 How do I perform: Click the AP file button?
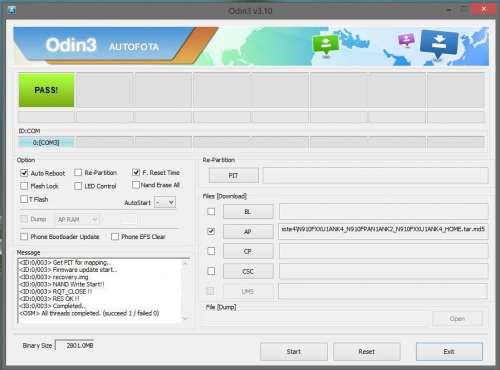pos(248,231)
